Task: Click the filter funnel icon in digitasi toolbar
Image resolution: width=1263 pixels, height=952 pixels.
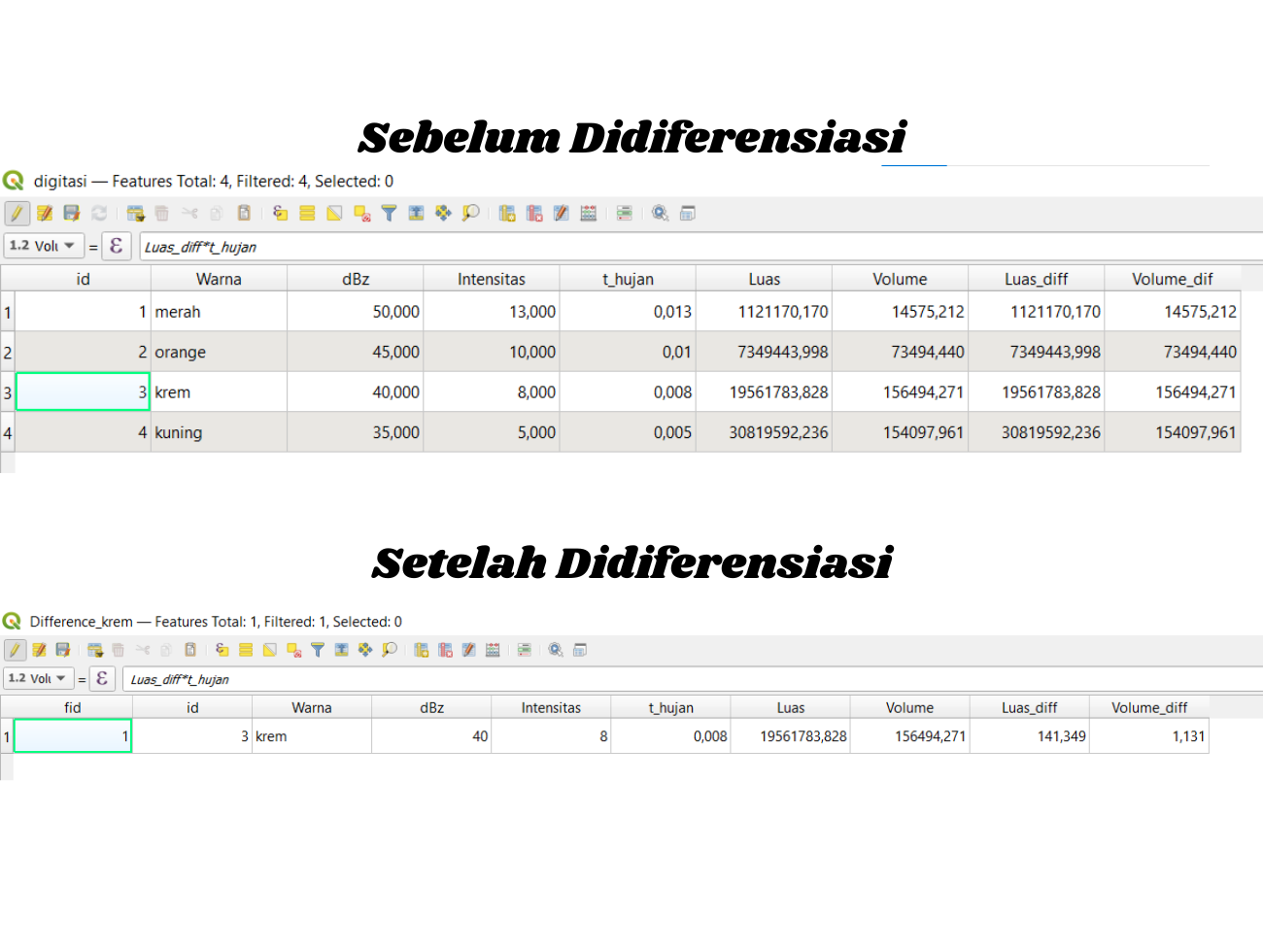Action: [x=389, y=214]
